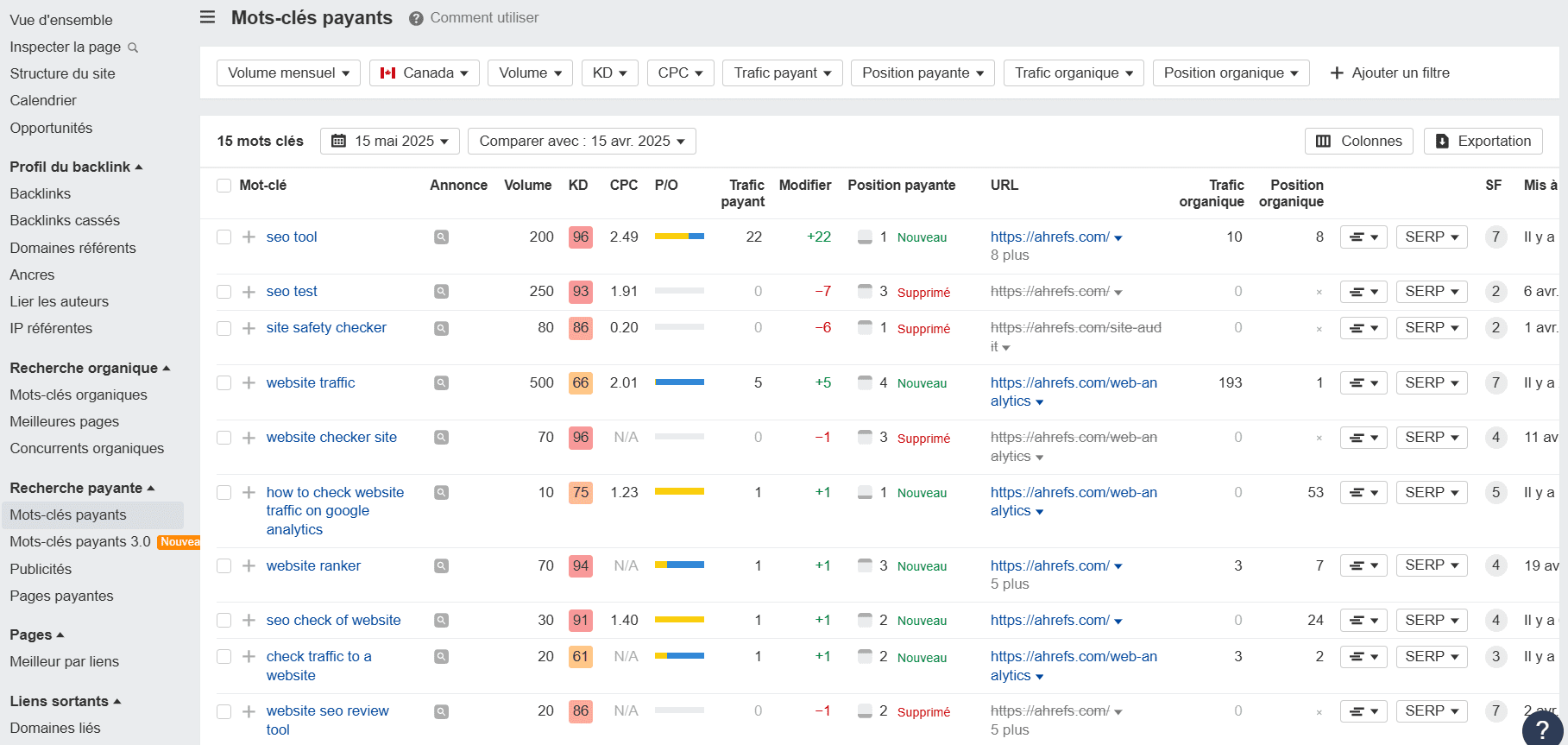
Task: Open 'Domaines référents' in sidebar
Action: tap(72, 248)
